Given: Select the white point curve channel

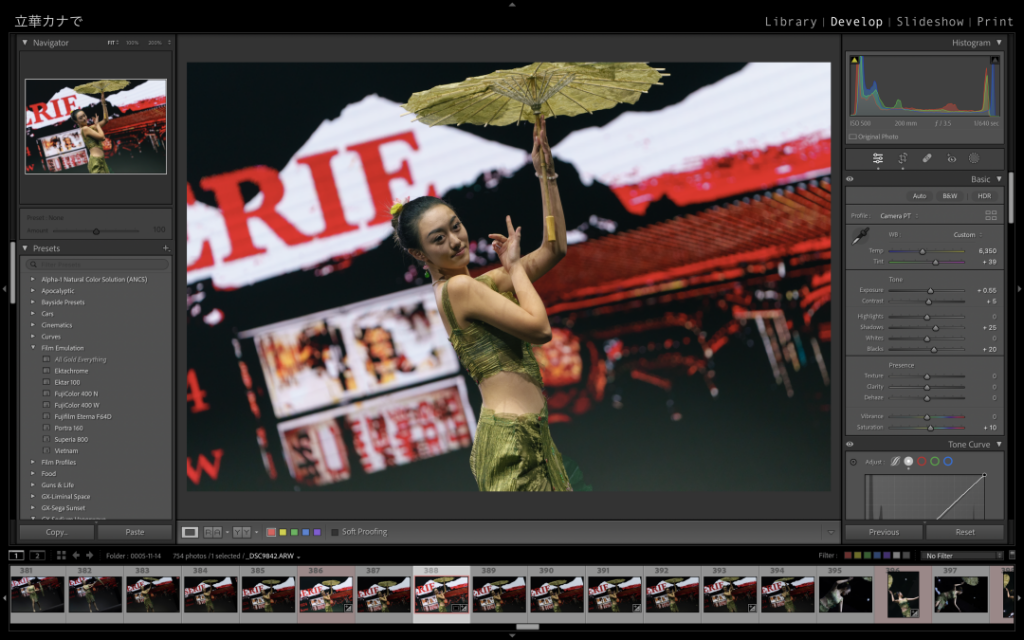Looking at the screenshot, I should pos(908,462).
